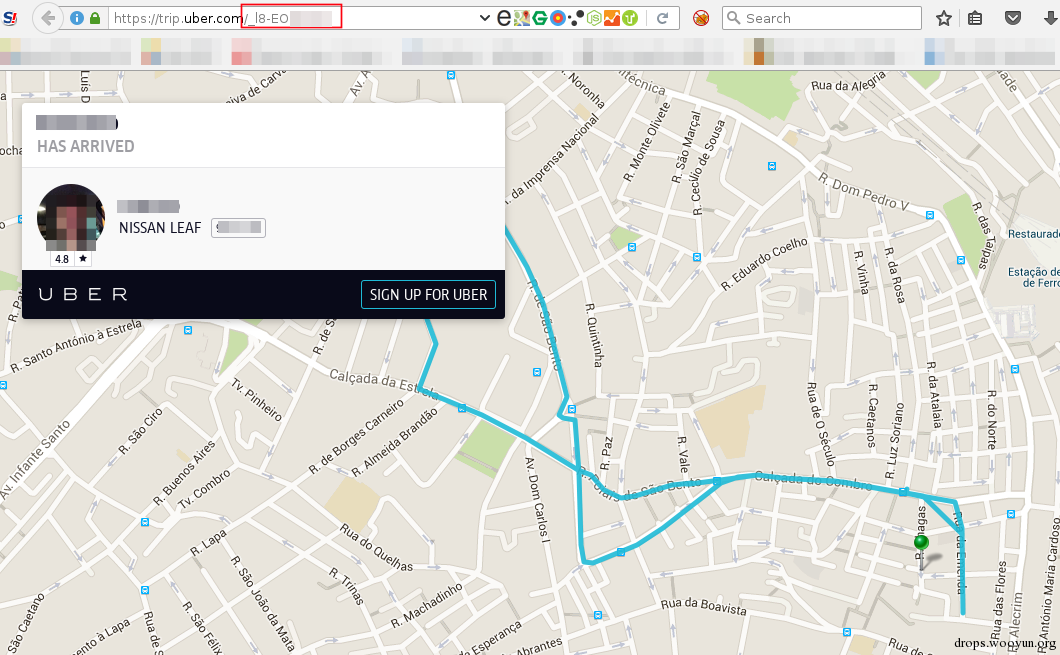Click the NISSAN LEAF vehicle text
The width and height of the screenshot is (1060, 655).
pos(160,228)
